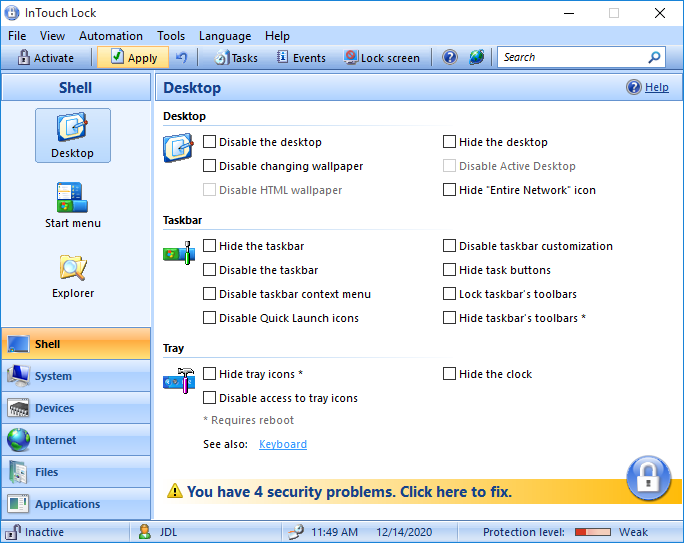Tick Disable taskbar context menu
684x543 pixels.
[209, 294]
